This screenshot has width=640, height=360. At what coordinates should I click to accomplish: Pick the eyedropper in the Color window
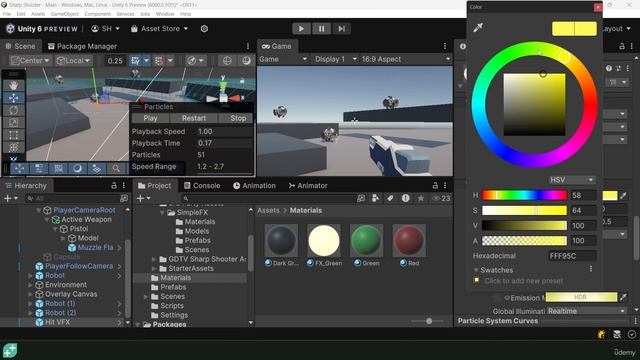coord(478,27)
